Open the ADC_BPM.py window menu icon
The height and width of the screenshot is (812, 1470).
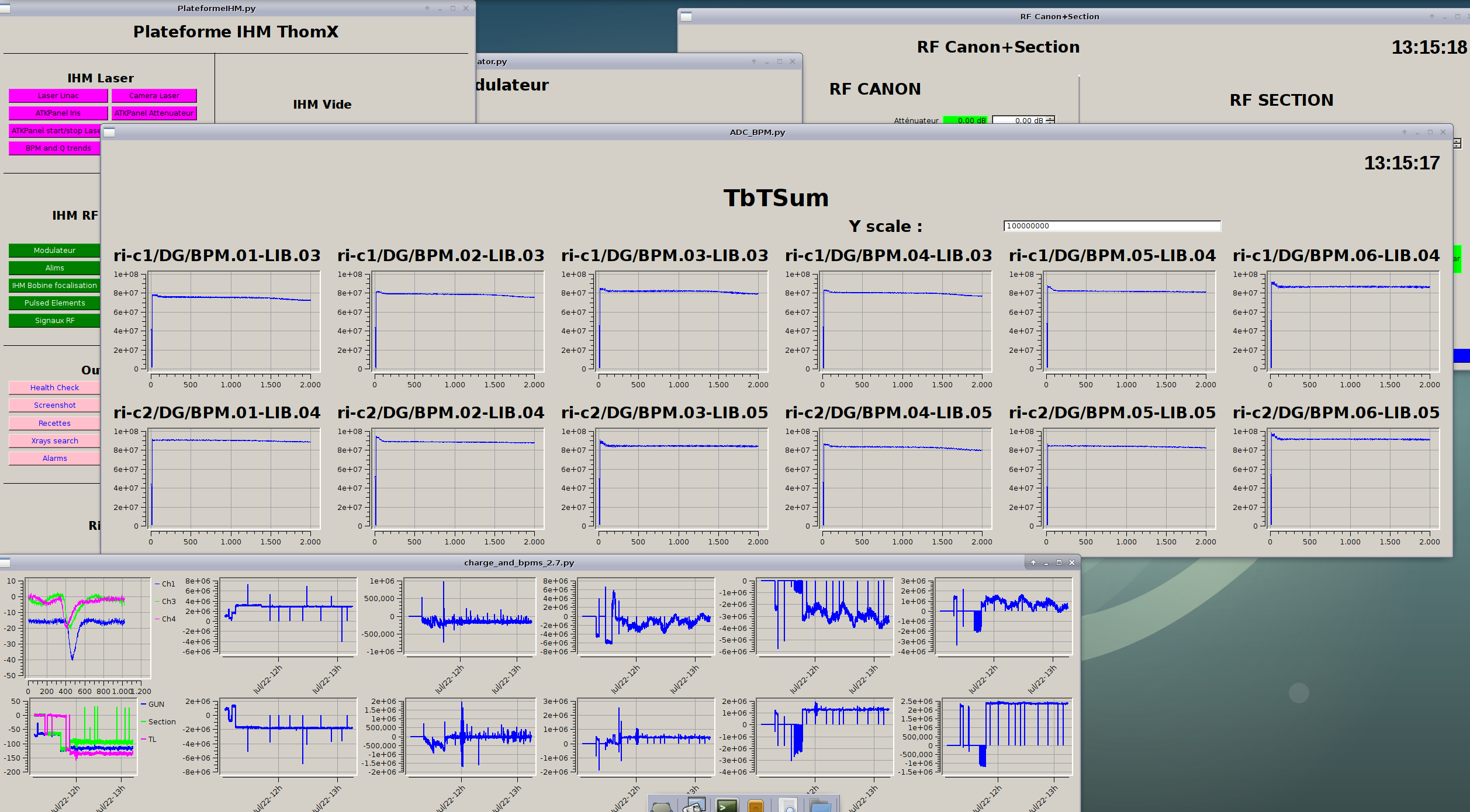(x=109, y=133)
